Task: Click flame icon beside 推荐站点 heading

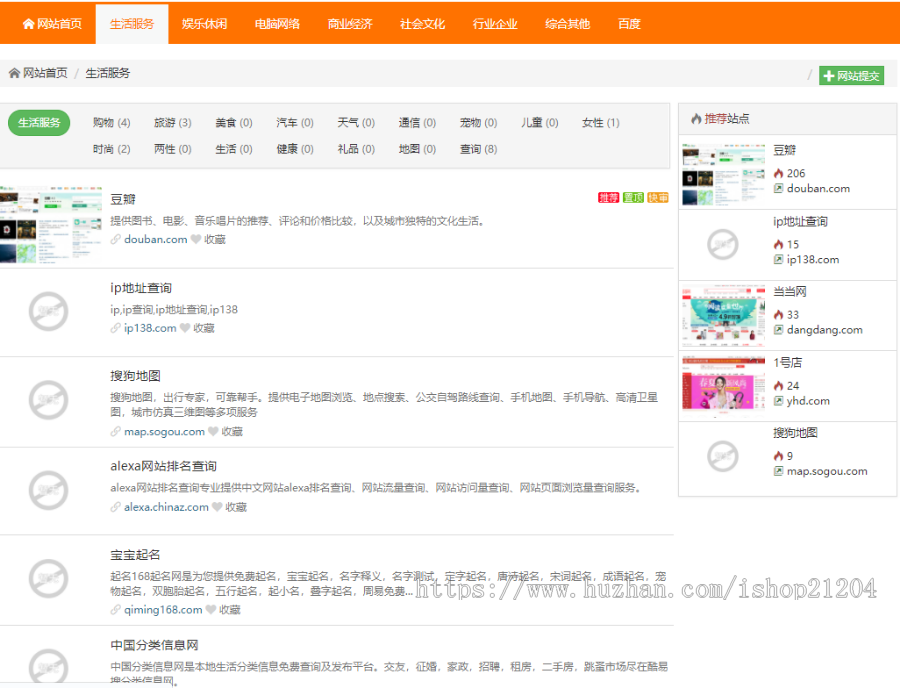Action: point(696,119)
